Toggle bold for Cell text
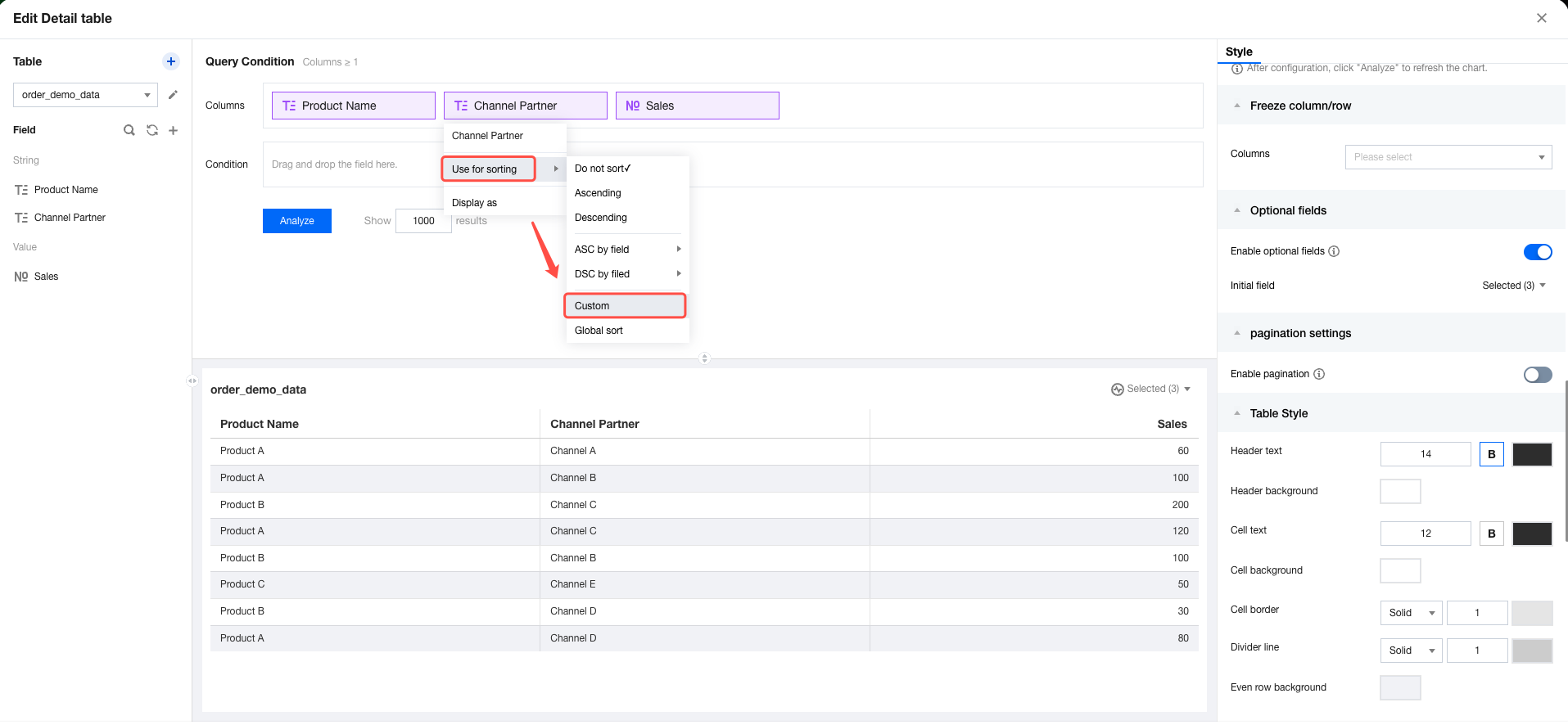Image resolution: width=1568 pixels, height=725 pixels. coord(1491,534)
